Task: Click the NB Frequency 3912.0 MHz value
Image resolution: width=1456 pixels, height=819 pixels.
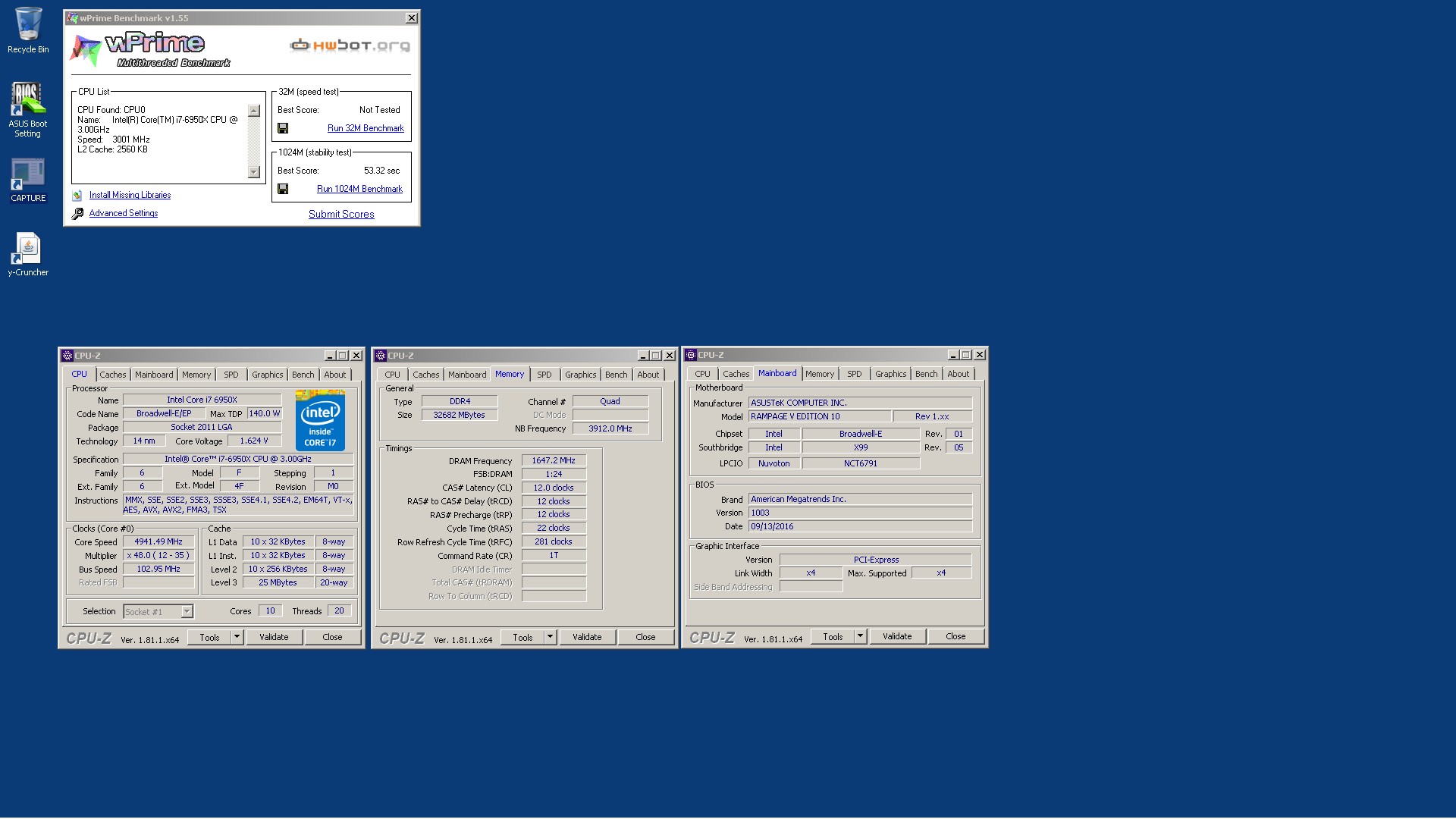Action: 610,428
